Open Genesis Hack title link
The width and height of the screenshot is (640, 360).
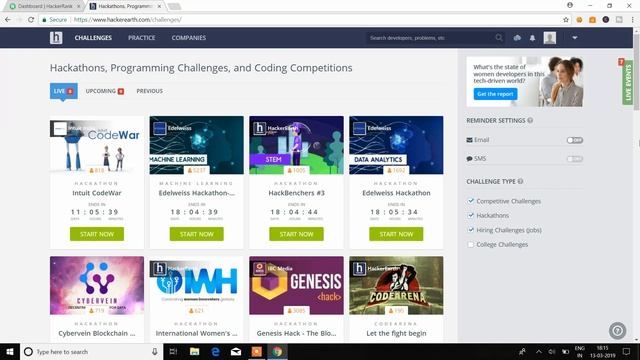click(x=296, y=333)
